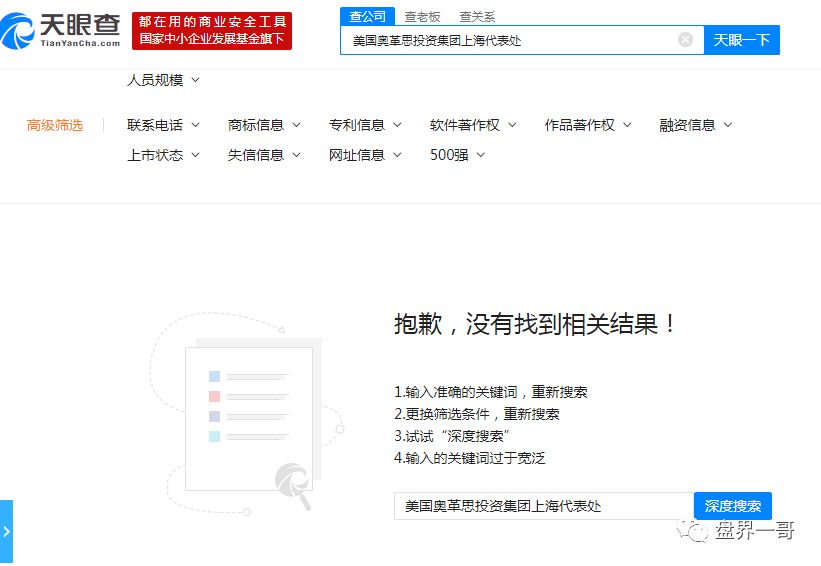Open the 人员规模 dropdown

[x=163, y=80]
